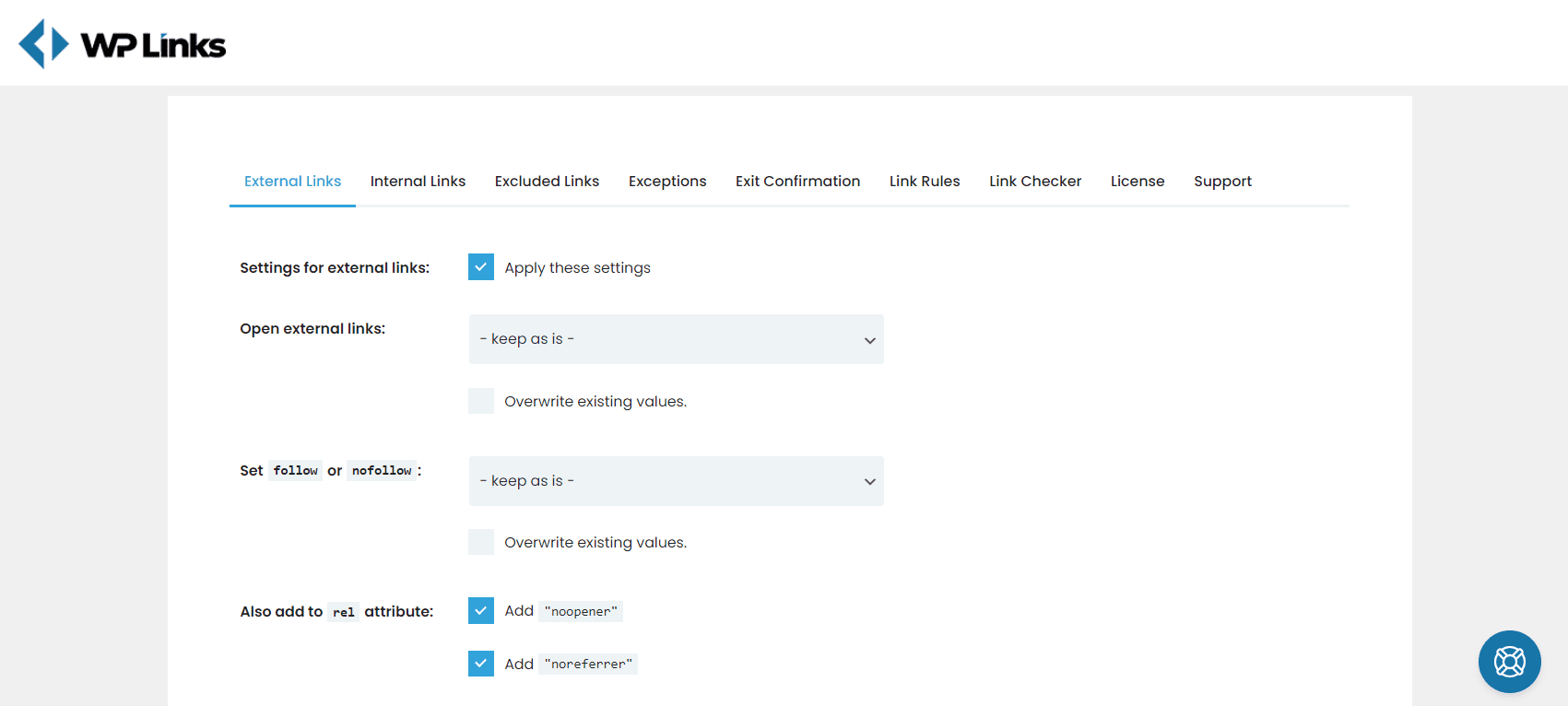
Task: Switch to the Internal Links tab
Action: tap(418, 182)
